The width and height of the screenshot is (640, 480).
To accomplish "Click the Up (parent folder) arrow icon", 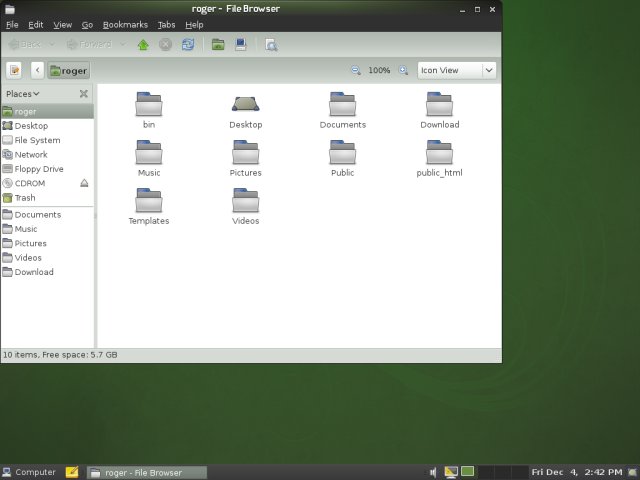I will click(143, 44).
